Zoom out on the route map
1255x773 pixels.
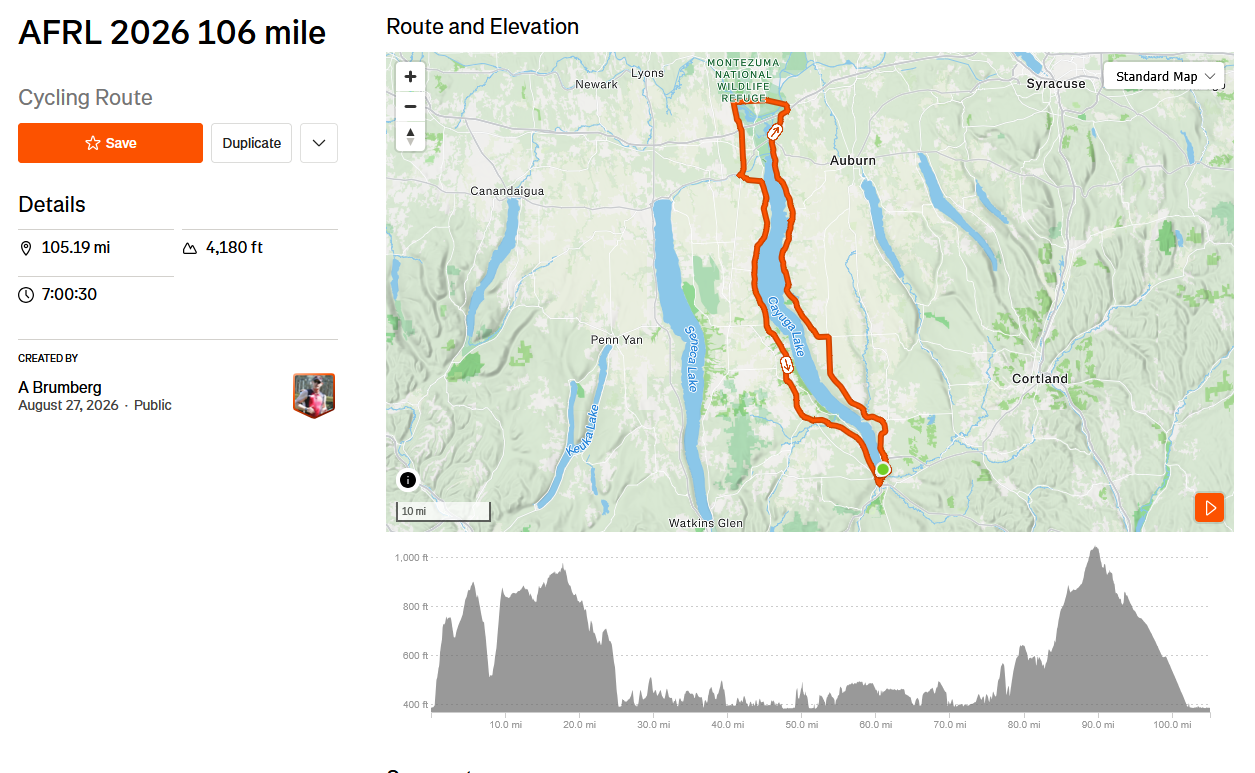(410, 106)
